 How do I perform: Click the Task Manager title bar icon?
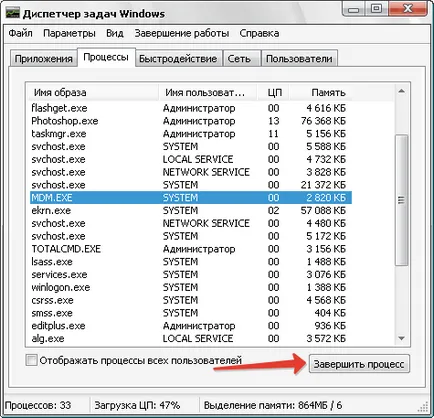point(13,13)
